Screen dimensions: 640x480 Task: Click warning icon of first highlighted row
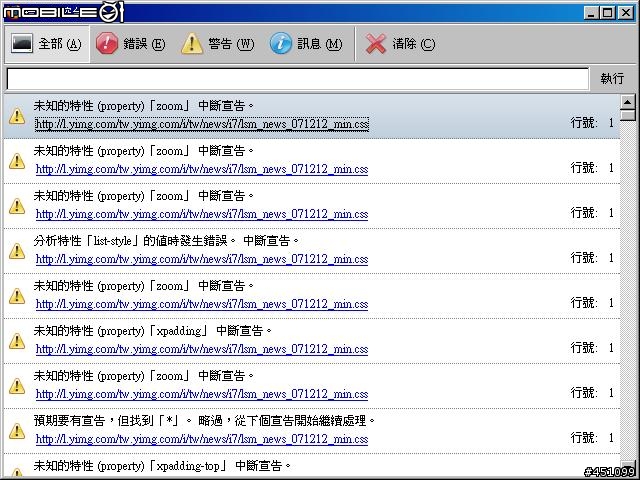coord(17,116)
